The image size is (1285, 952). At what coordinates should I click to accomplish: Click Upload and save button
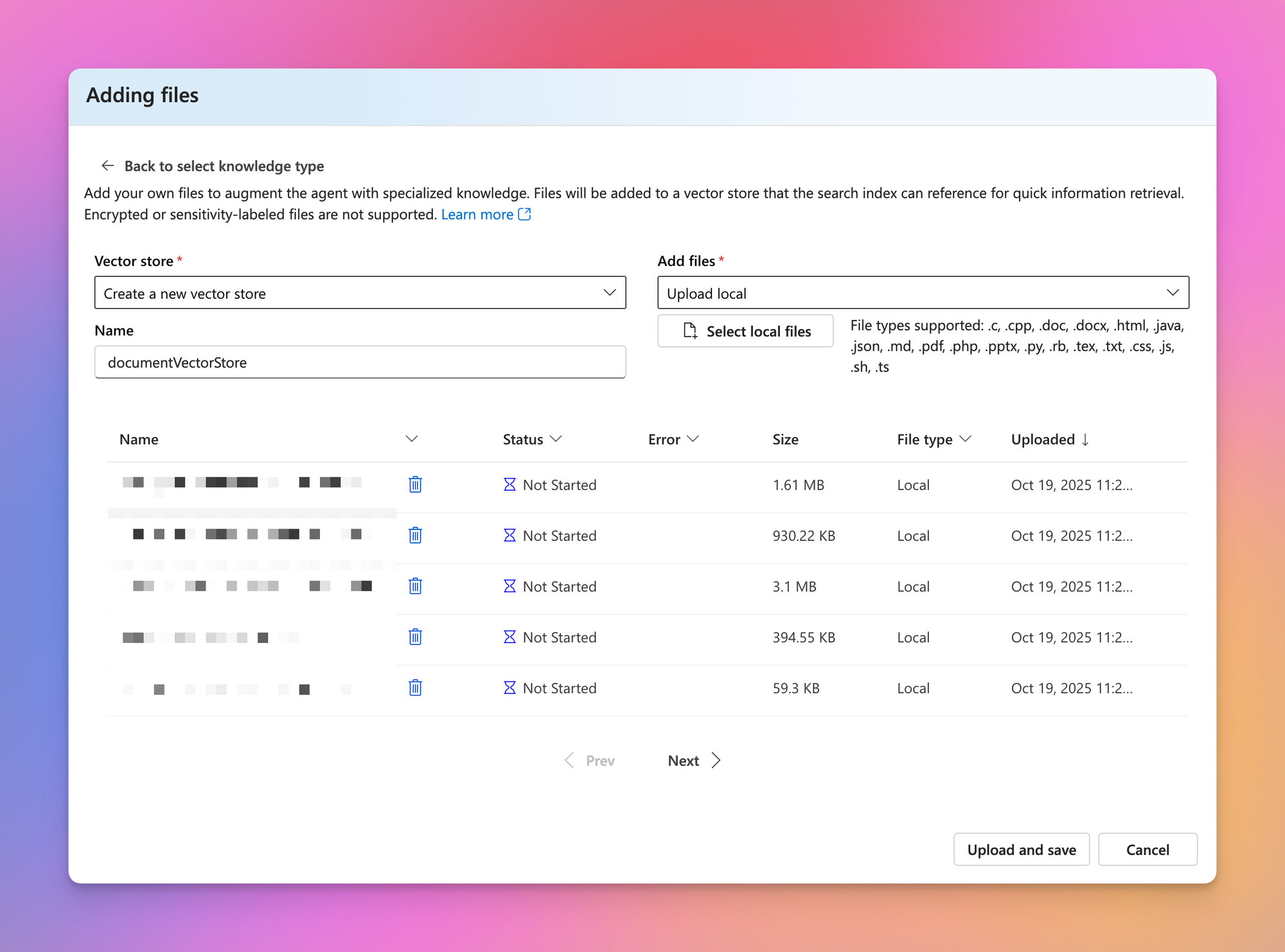1021,849
